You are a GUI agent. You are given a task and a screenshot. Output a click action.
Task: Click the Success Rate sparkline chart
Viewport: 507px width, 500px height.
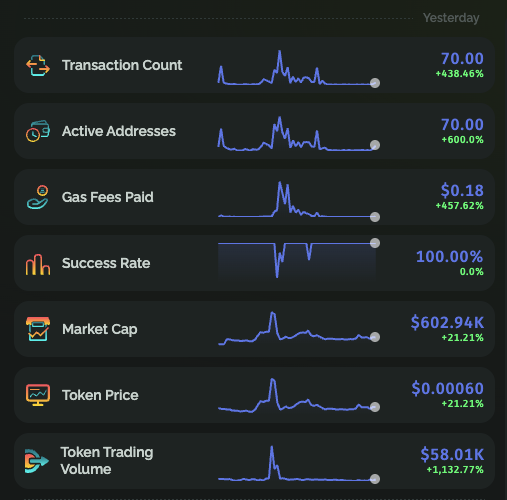(299, 259)
